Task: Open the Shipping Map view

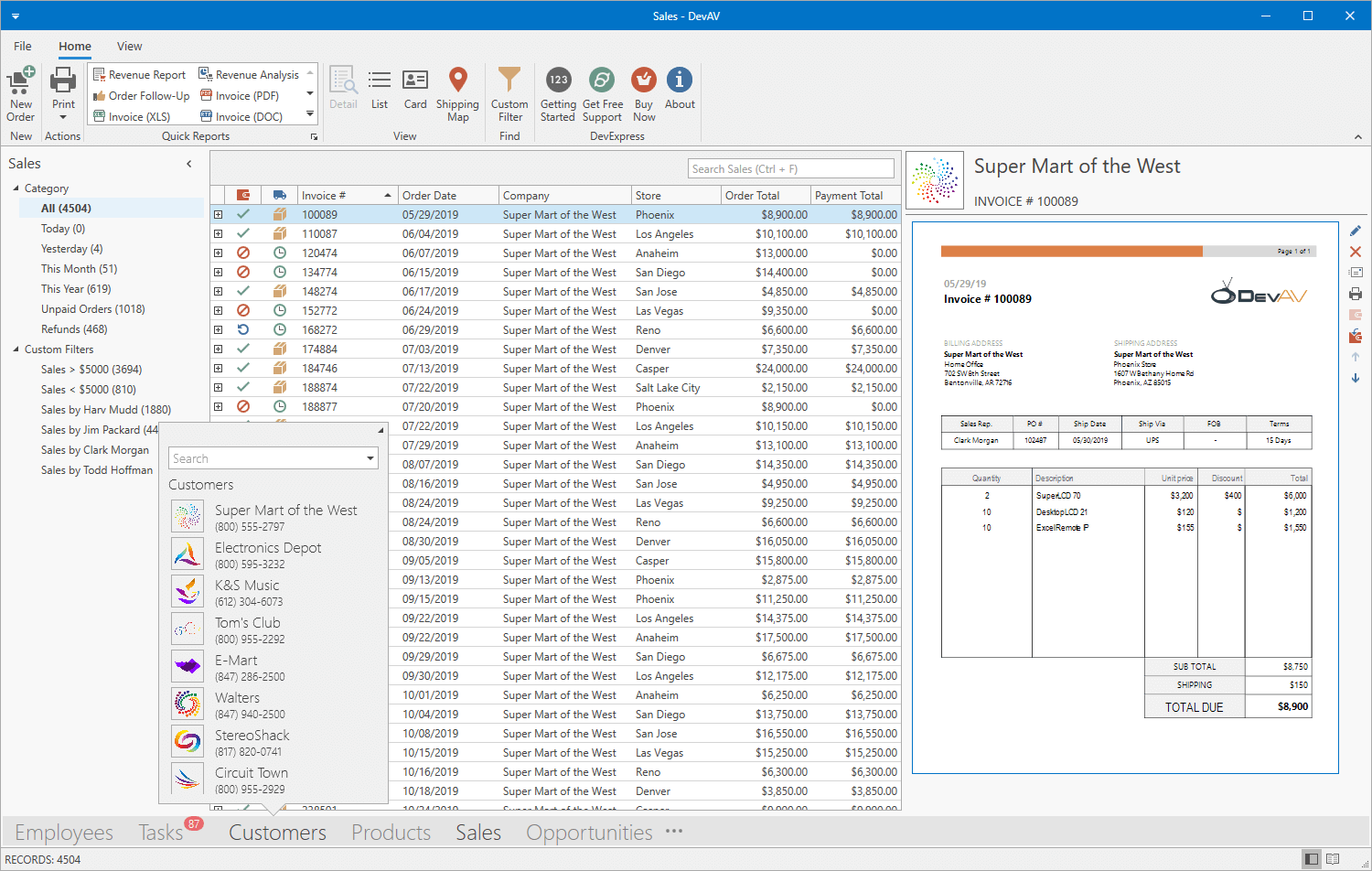Action: coord(457,82)
